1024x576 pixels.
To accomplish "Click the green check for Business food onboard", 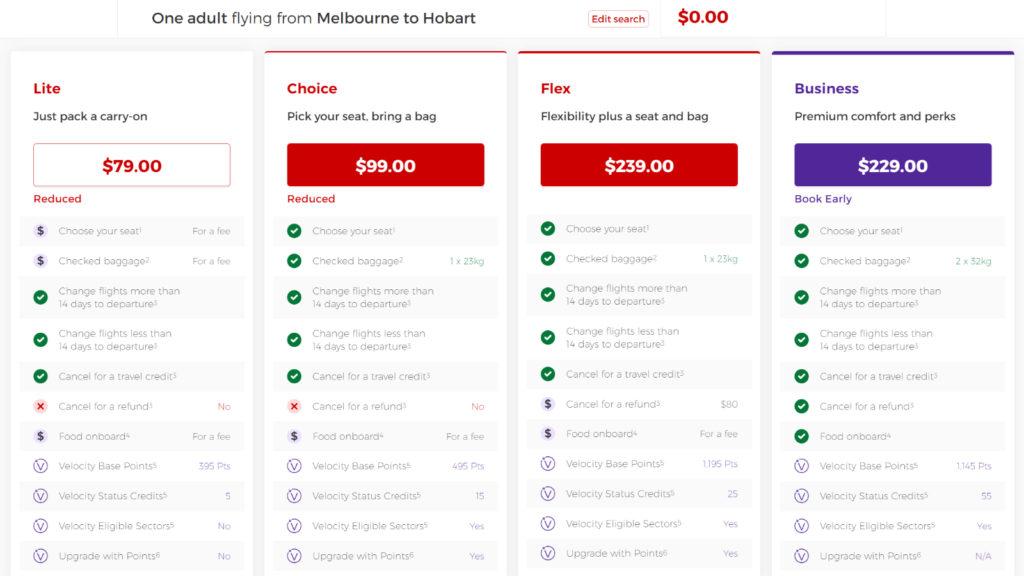I will point(802,436).
